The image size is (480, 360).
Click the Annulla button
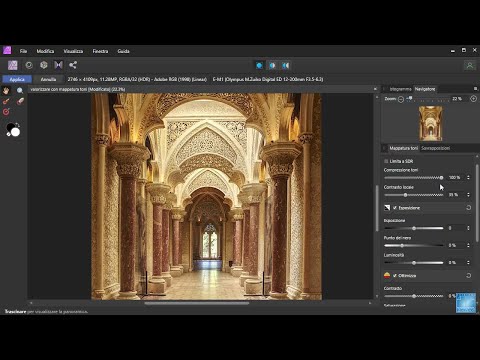click(x=48, y=79)
